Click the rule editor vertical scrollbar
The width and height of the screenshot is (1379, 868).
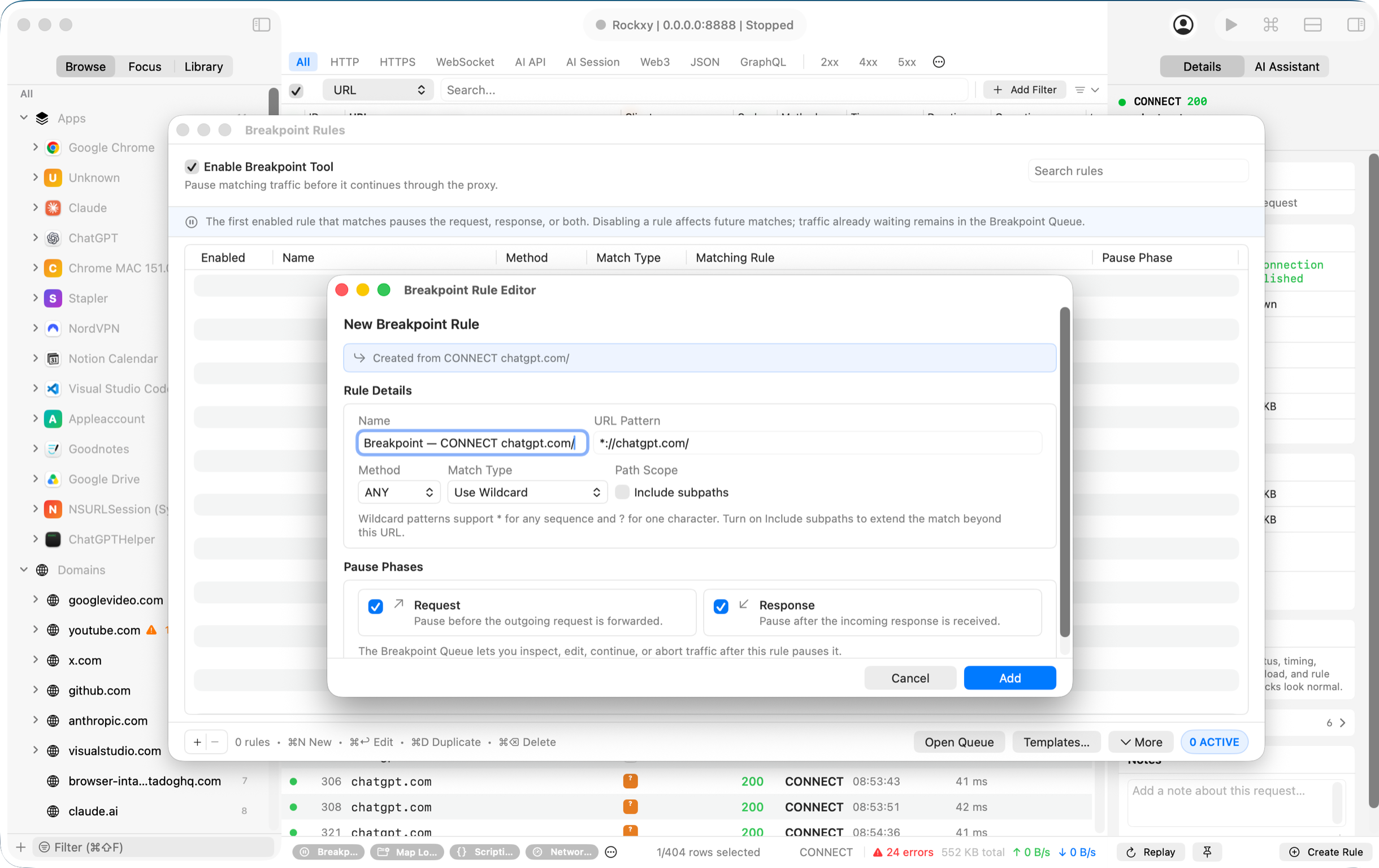coord(1064,472)
